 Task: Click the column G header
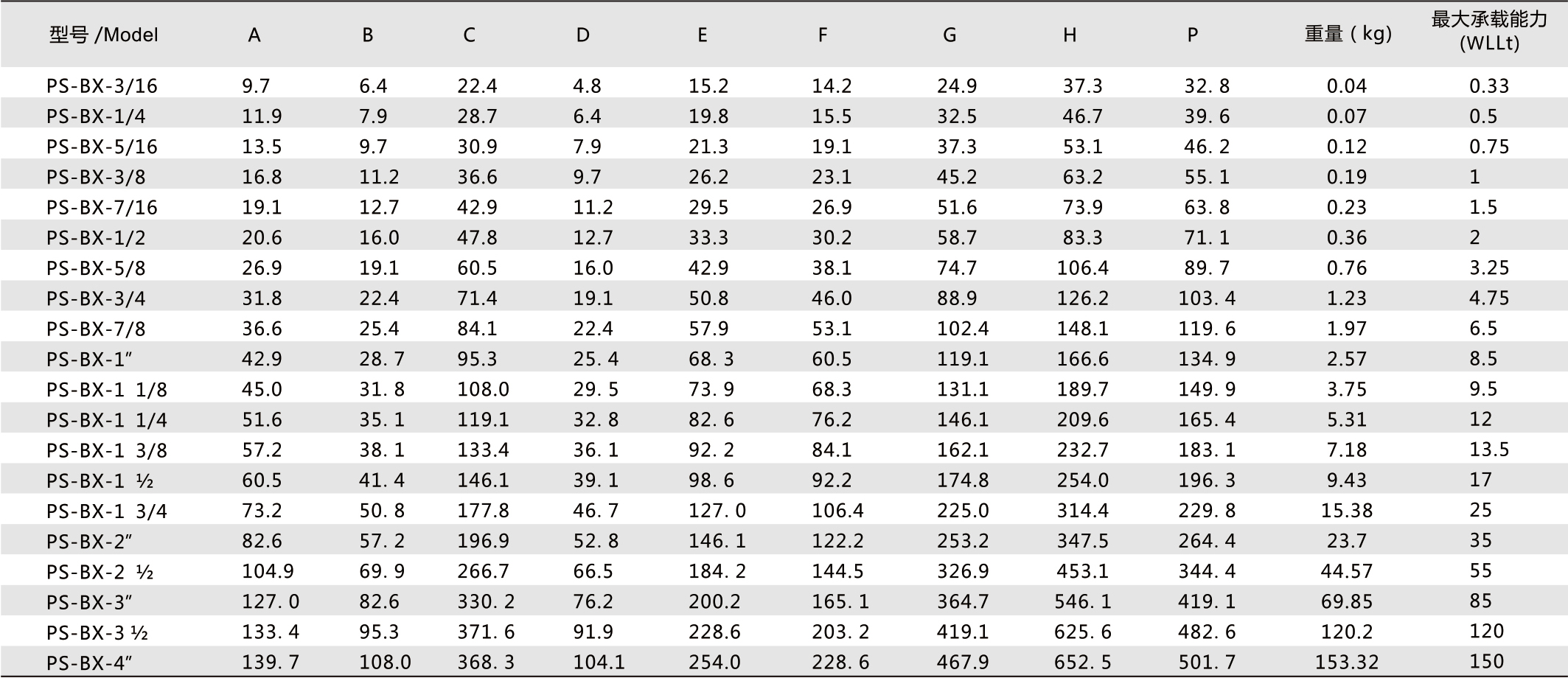coord(949,35)
